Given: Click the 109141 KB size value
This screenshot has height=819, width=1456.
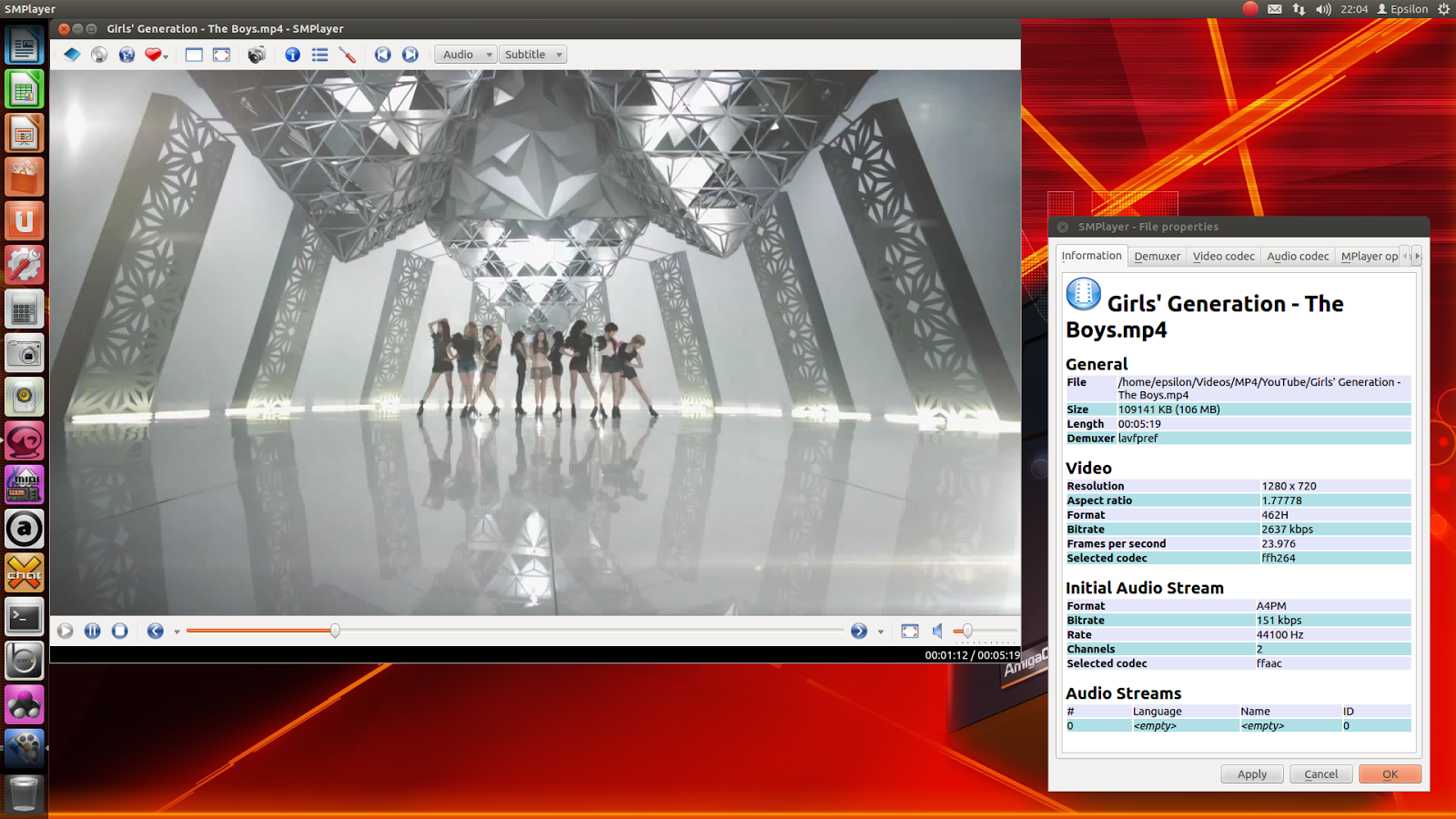Looking at the screenshot, I should pyautogui.click(x=1168, y=409).
